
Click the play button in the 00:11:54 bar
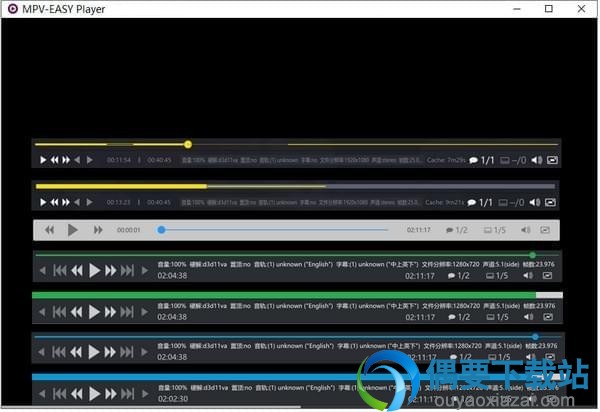[x=43, y=160]
